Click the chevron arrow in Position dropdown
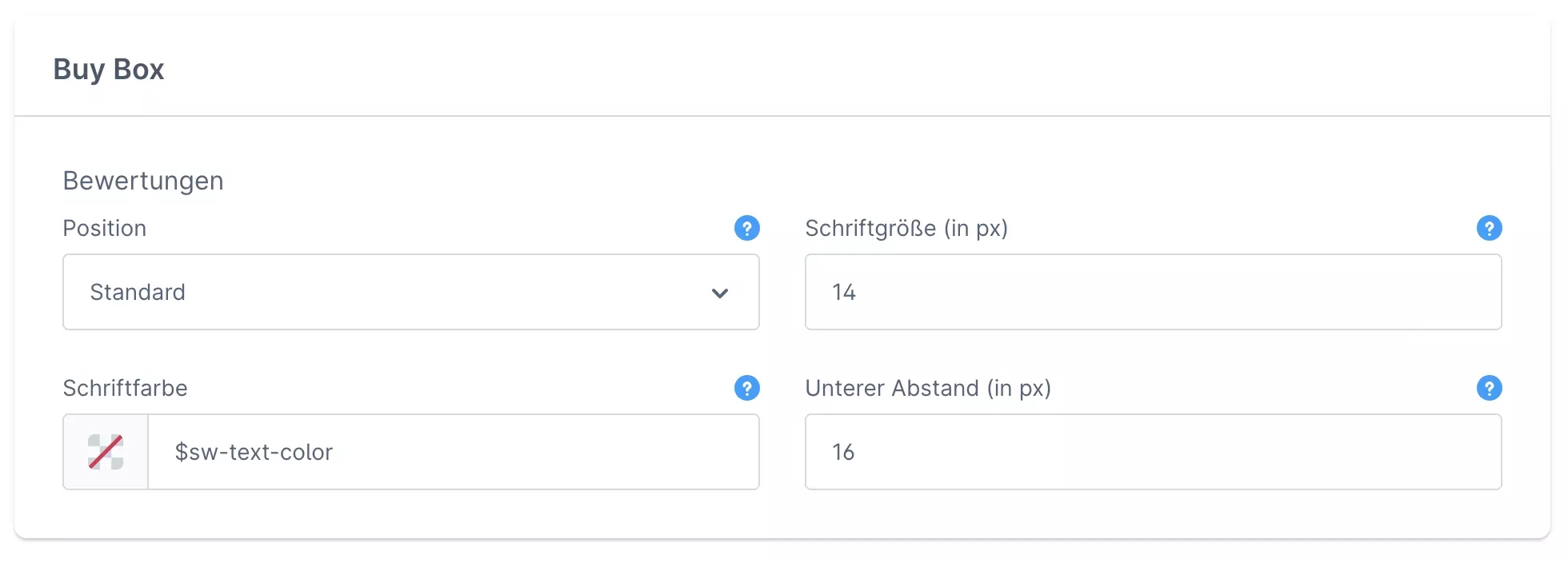The width and height of the screenshot is (1568, 563). click(720, 293)
